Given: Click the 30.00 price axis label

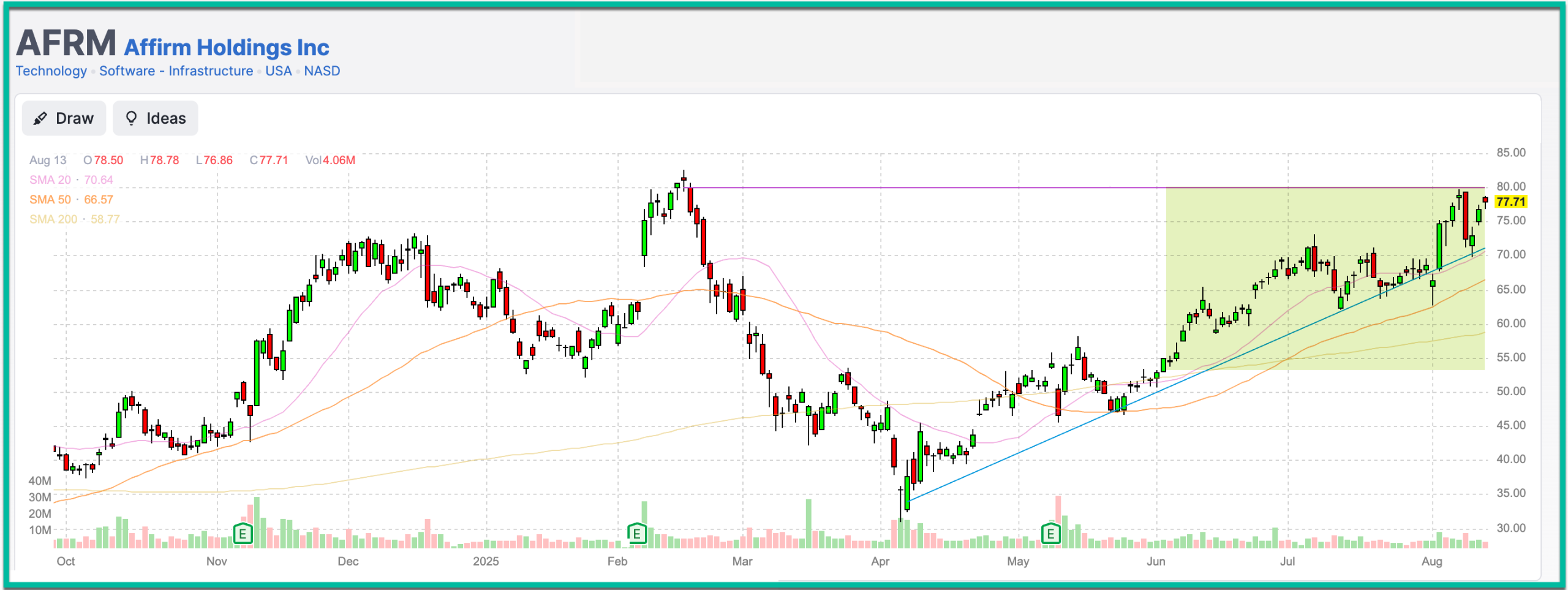Looking at the screenshot, I should 1511,528.
